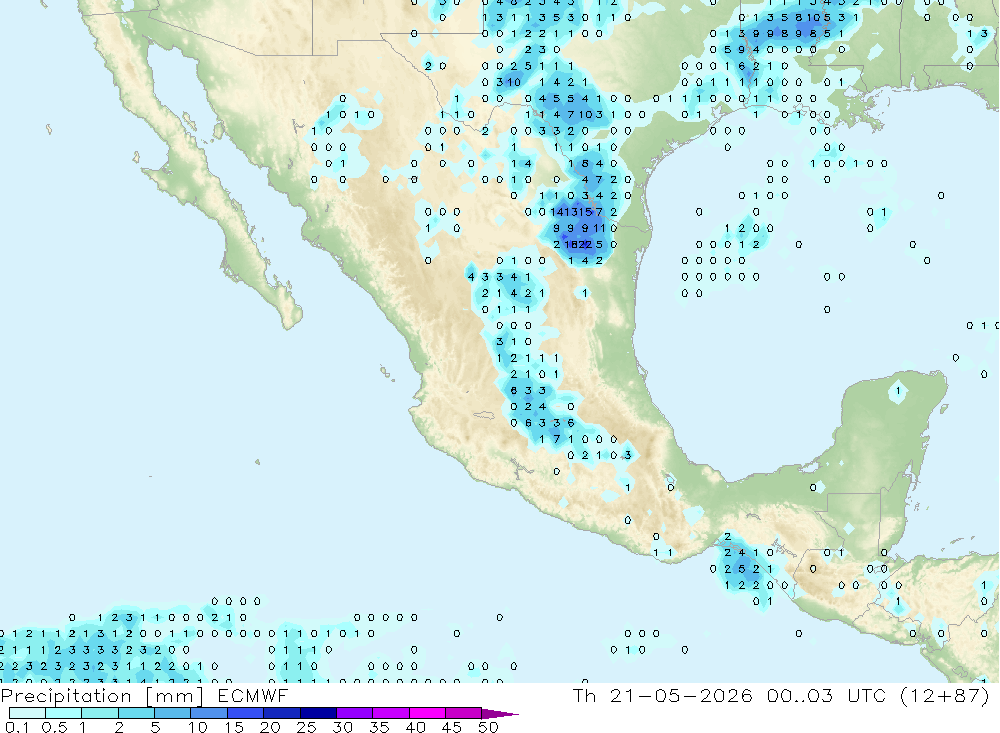Image resolution: width=1000 pixels, height=733 pixels.
Task: Click the '9 9 9 11 0' value row
Action: (585, 228)
